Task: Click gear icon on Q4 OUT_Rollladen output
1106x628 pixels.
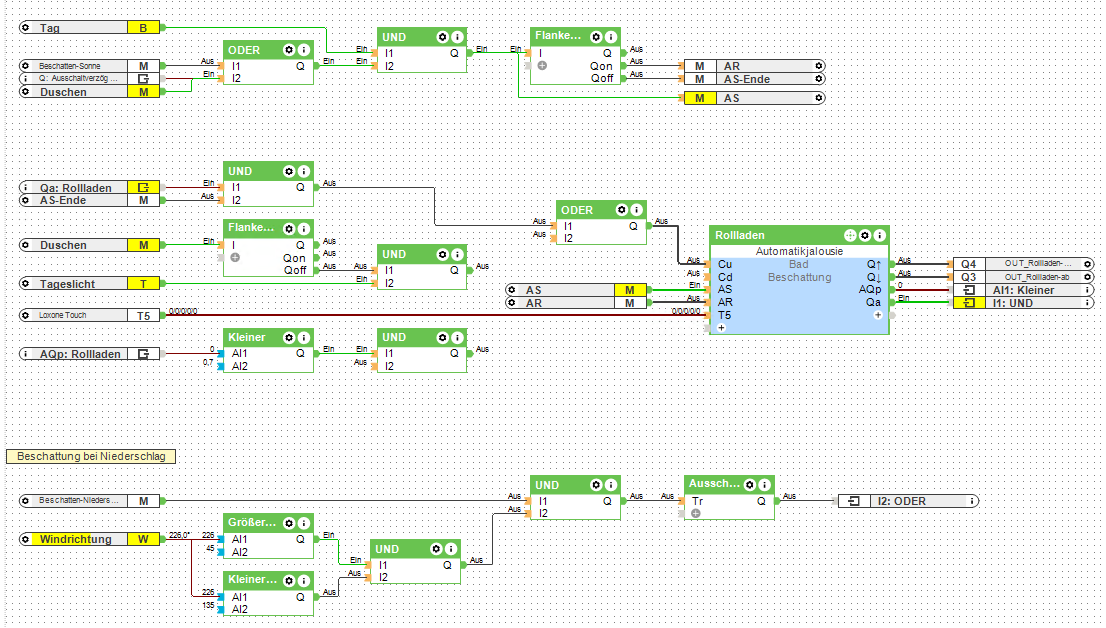Action: [1088, 264]
